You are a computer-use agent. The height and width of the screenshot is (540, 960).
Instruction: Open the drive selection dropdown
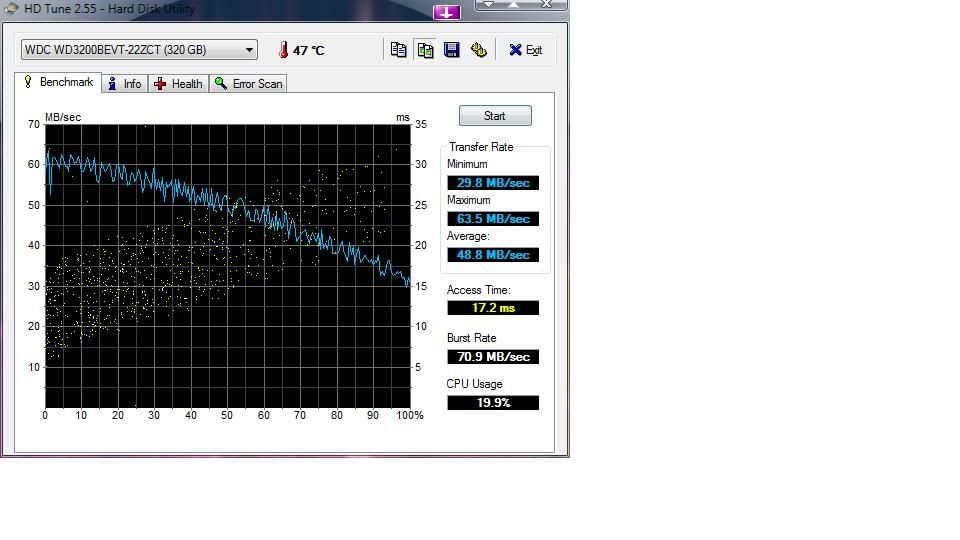pos(139,50)
